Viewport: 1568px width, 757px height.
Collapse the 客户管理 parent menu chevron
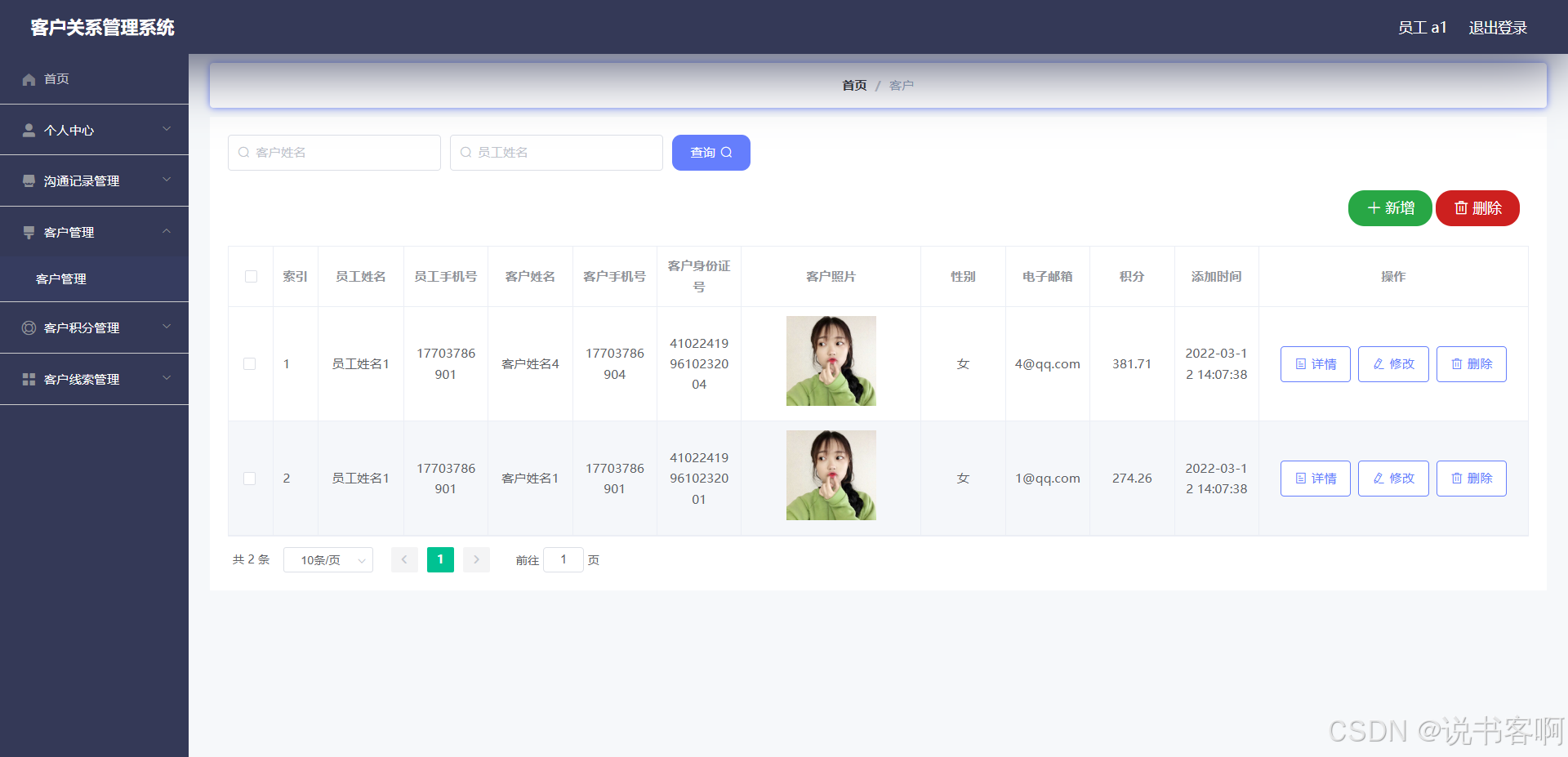(167, 231)
